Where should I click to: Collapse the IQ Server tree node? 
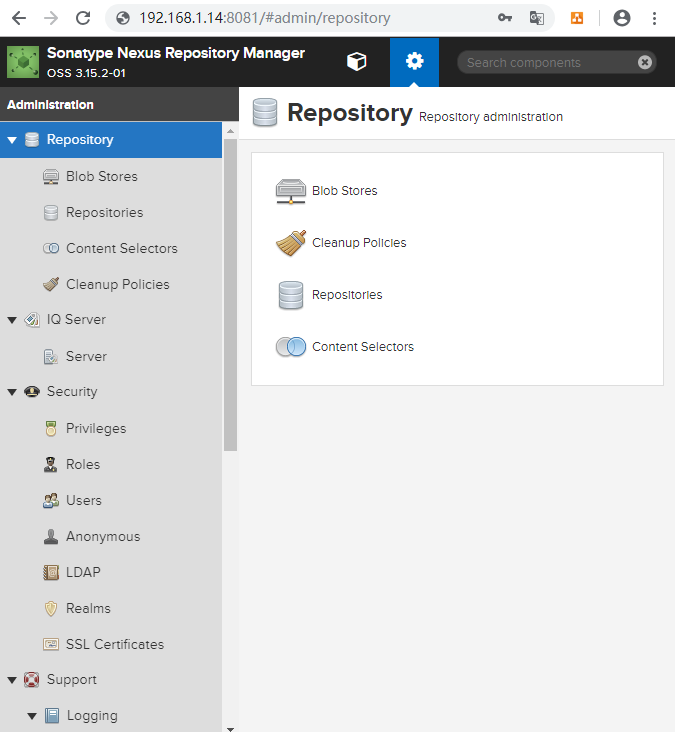(x=12, y=320)
